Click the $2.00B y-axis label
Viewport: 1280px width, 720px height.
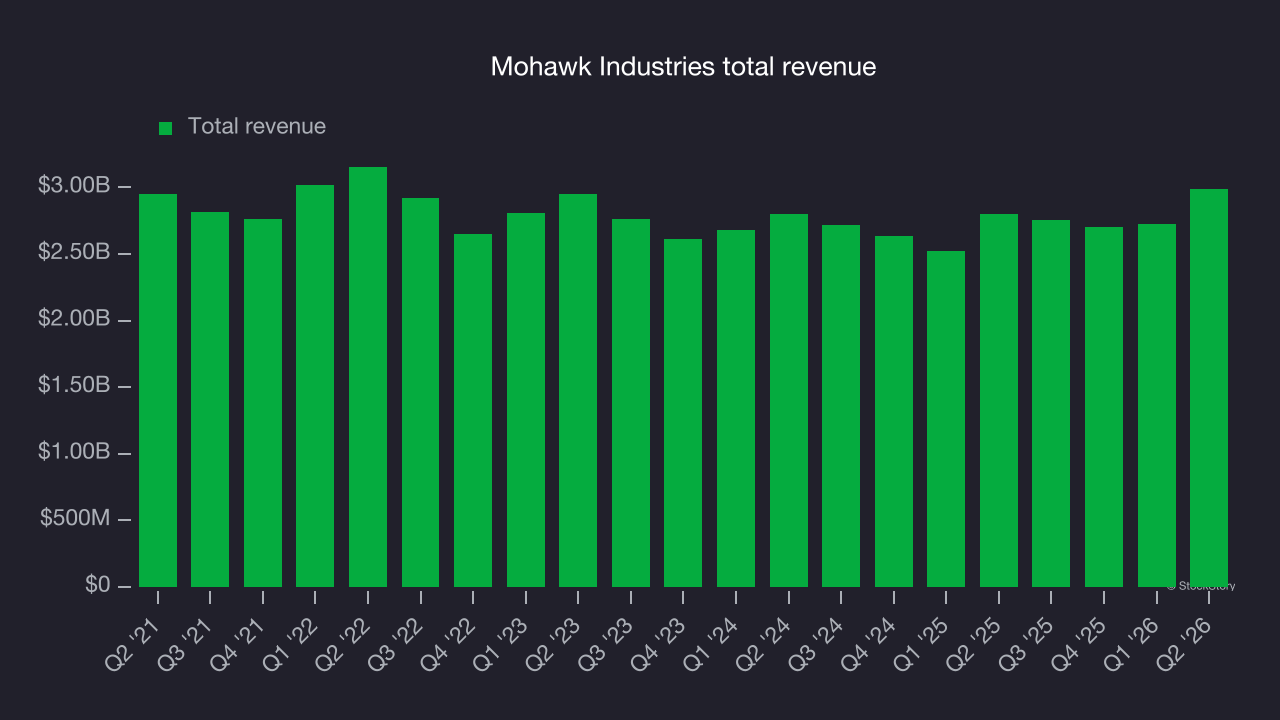(74, 319)
